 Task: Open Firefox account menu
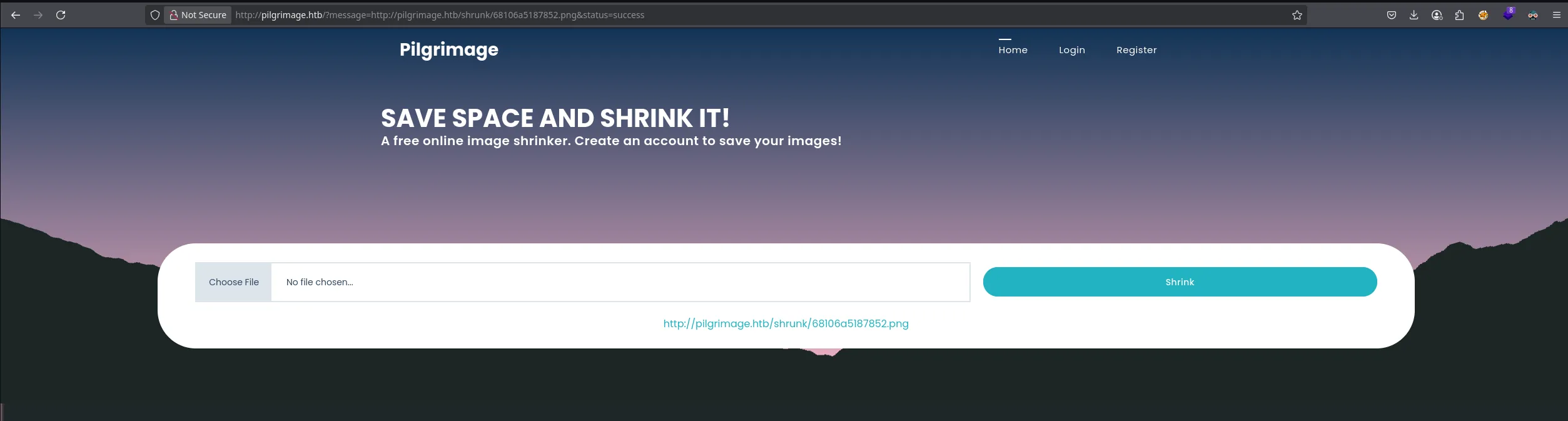[1437, 15]
